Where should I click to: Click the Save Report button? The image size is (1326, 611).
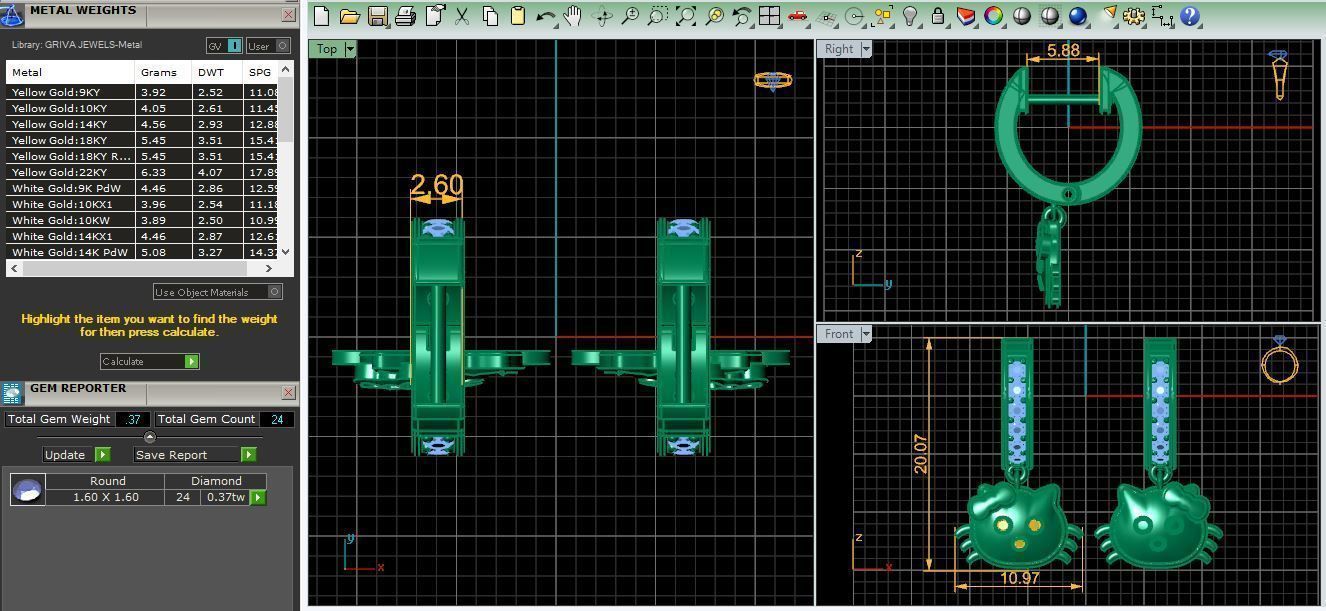point(195,454)
